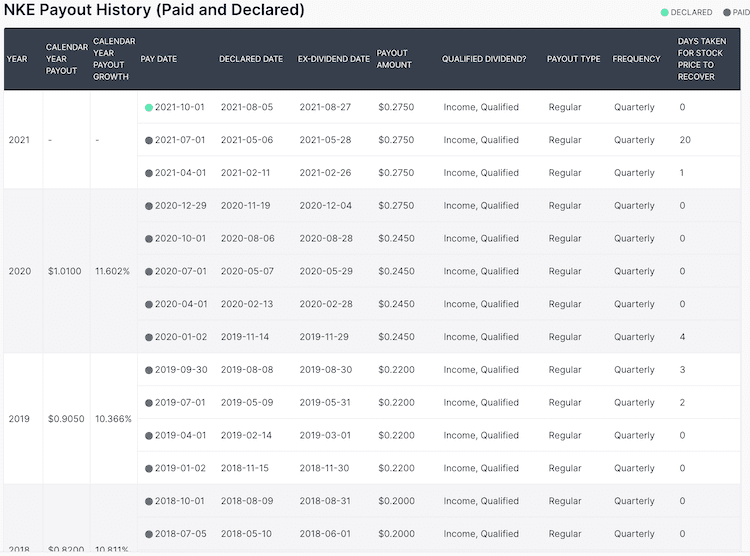Sort by DAYS TAKEN FOR STOCK PRICE TO RECOVER
The width and height of the screenshot is (750, 556).
tap(701, 59)
